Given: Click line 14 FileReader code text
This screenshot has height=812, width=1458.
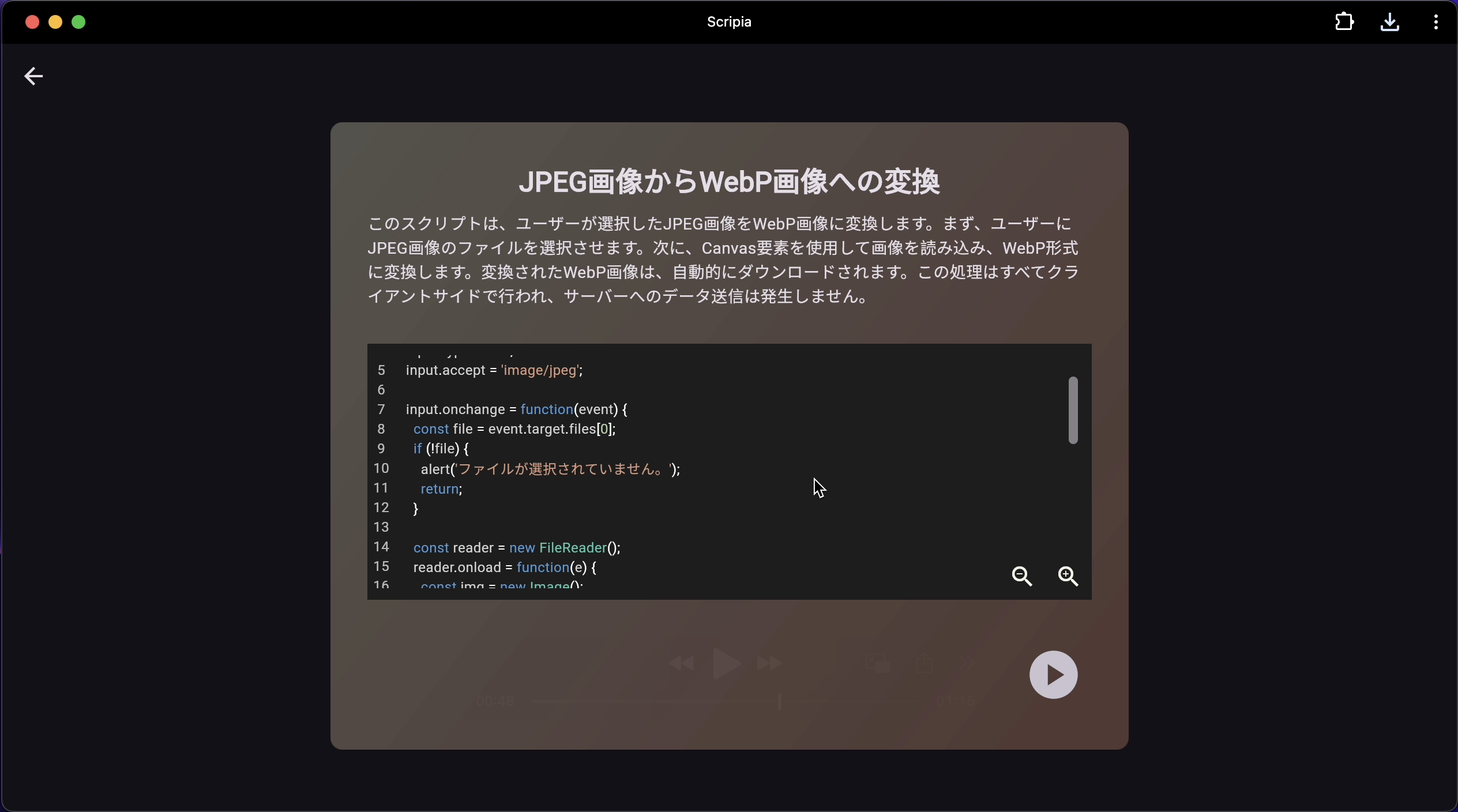Looking at the screenshot, I should pyautogui.click(x=517, y=547).
